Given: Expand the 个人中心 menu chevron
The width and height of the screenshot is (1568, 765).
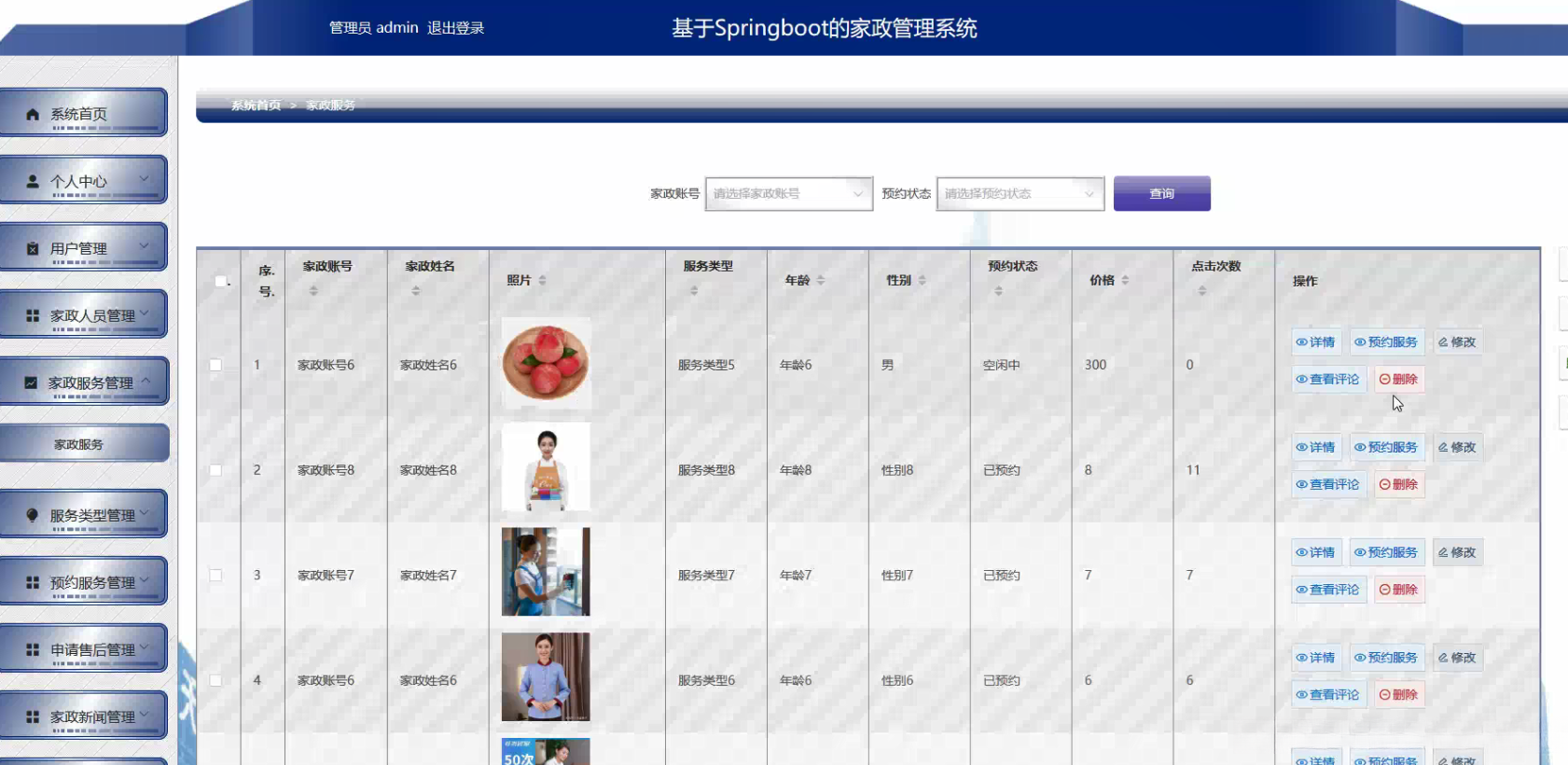Looking at the screenshot, I should [x=145, y=178].
